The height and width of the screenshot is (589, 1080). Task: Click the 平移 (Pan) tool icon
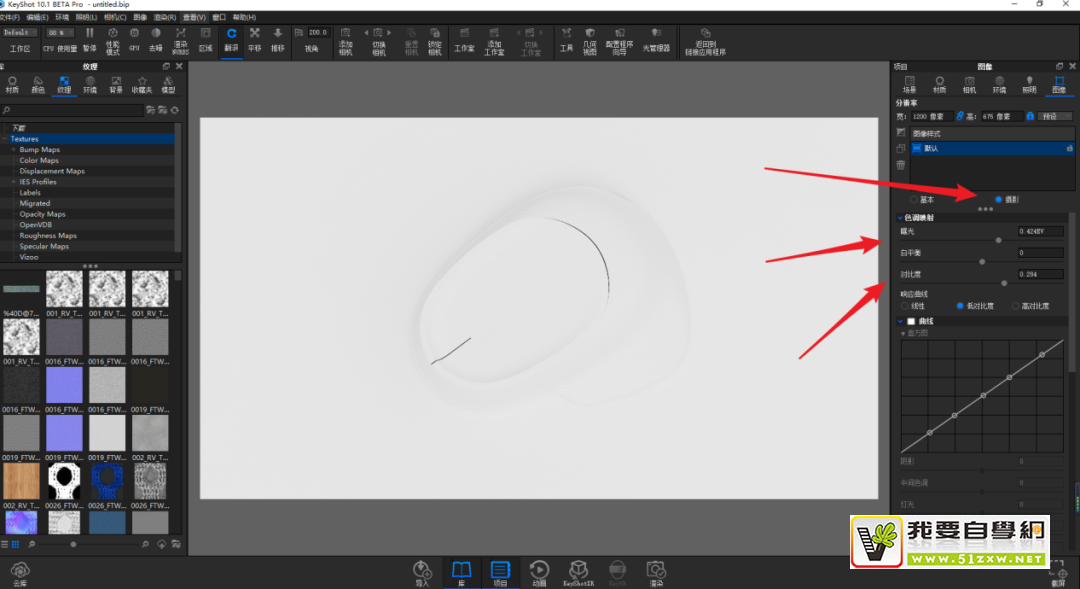click(255, 38)
